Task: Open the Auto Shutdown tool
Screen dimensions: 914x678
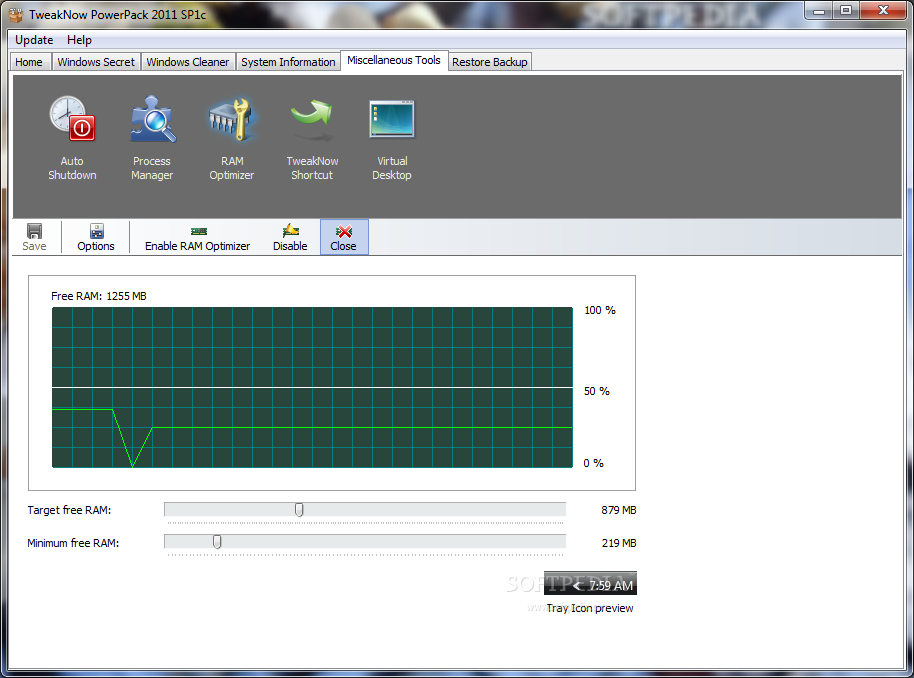Action: tap(72, 138)
